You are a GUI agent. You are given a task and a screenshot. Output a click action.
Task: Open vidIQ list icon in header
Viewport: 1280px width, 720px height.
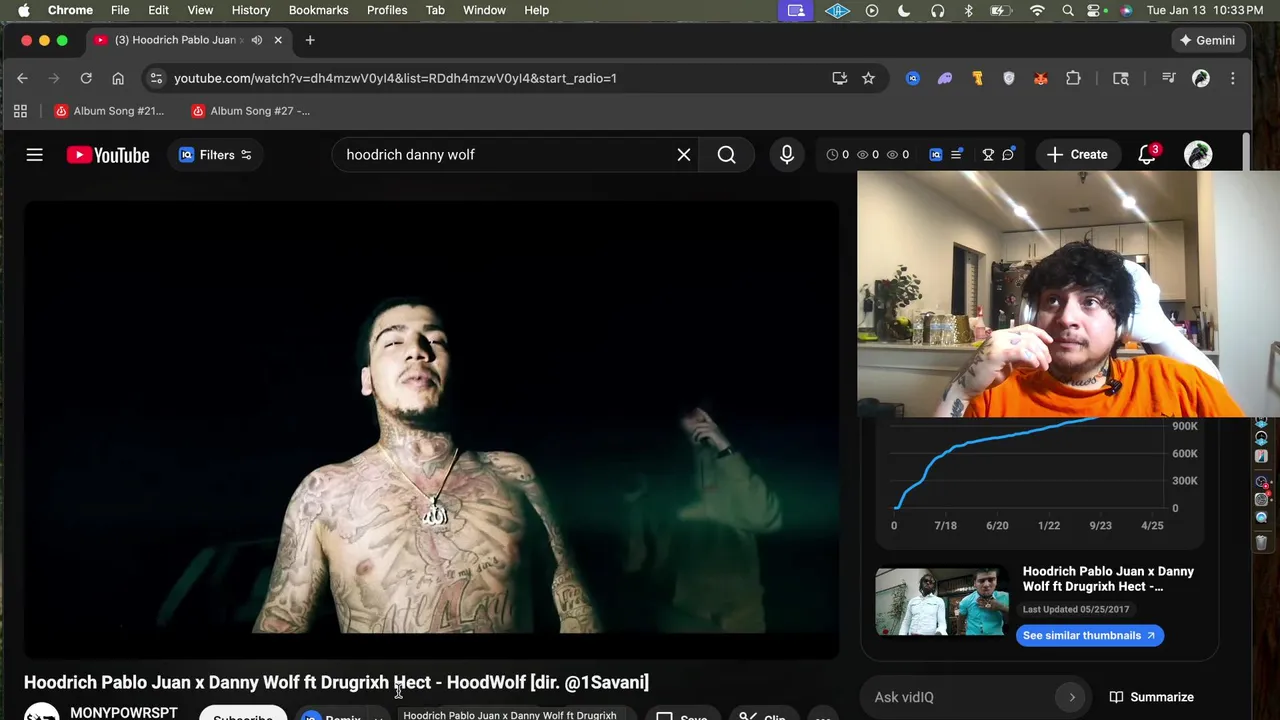[x=957, y=154]
